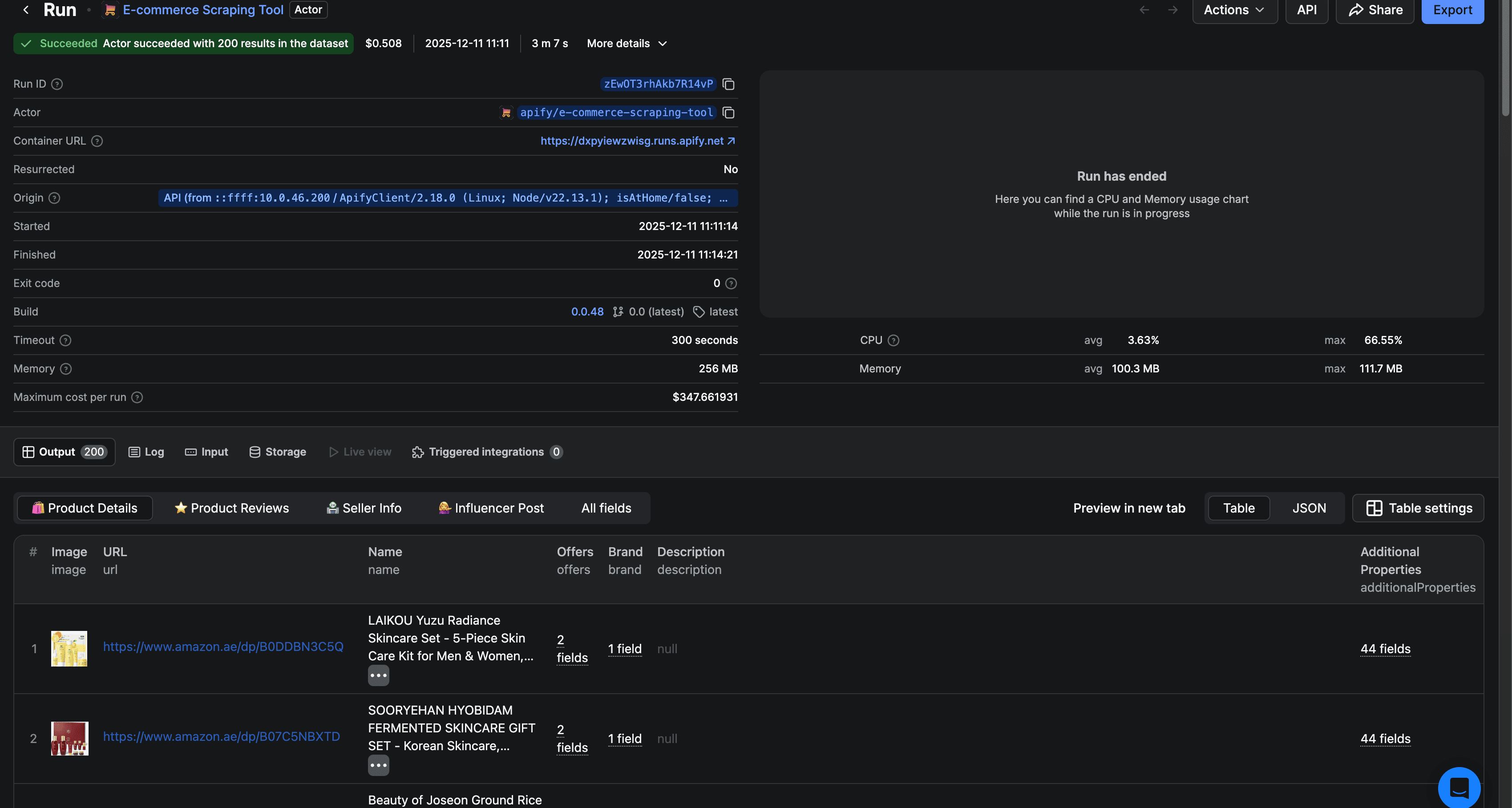Click the back arrow next to Run title
1512x808 pixels.
pyautogui.click(x=25, y=9)
